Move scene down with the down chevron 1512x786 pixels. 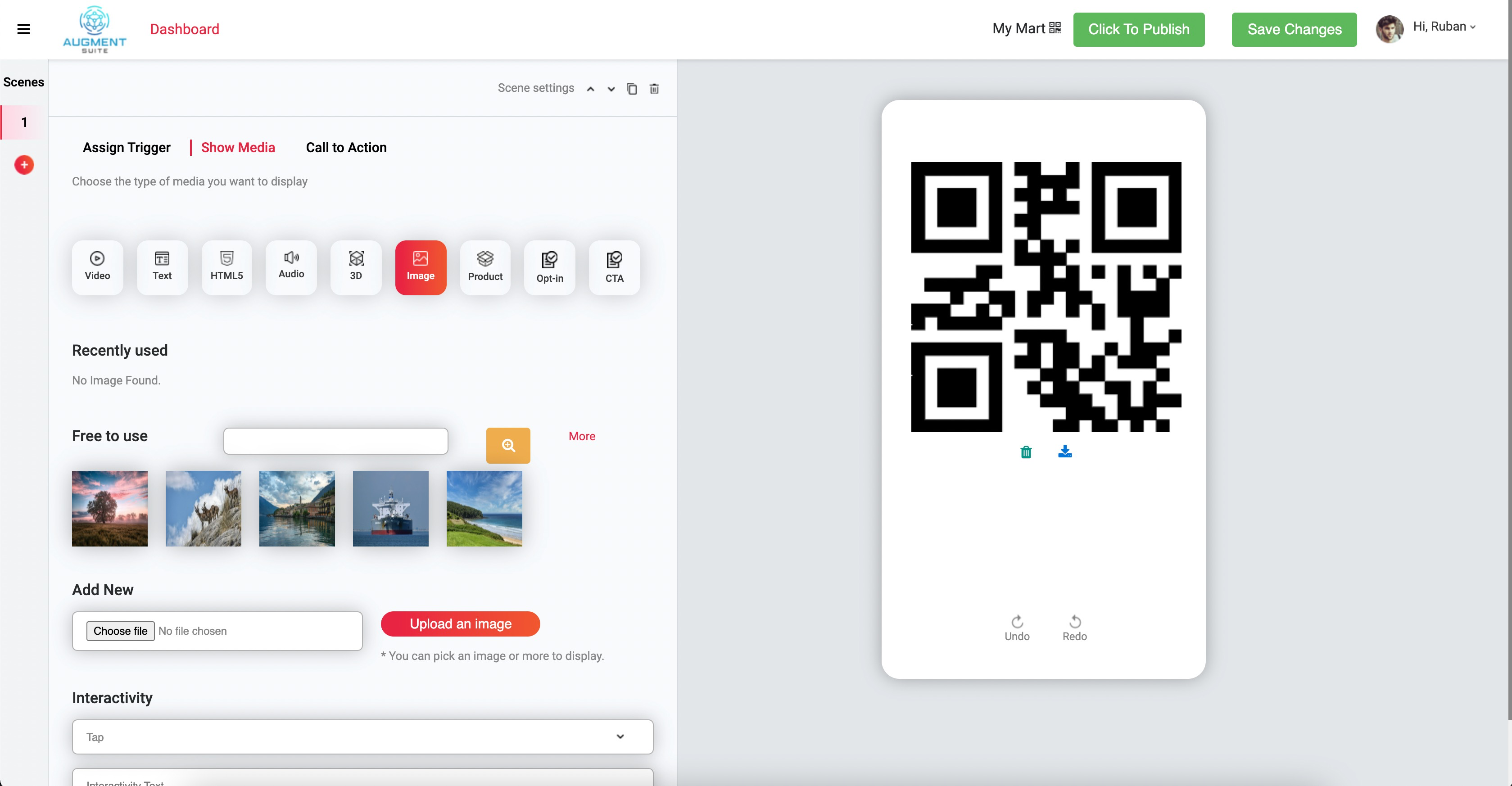(611, 89)
